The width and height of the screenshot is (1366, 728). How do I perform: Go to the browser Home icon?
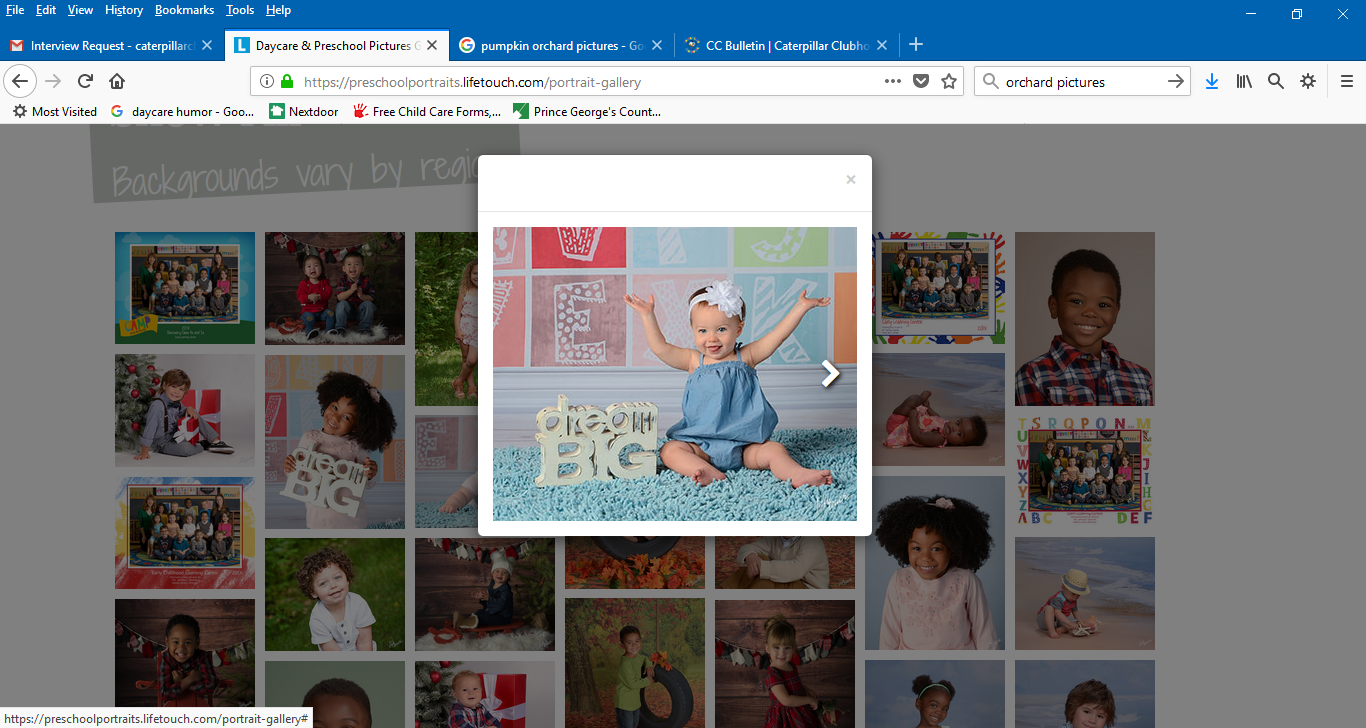(117, 82)
